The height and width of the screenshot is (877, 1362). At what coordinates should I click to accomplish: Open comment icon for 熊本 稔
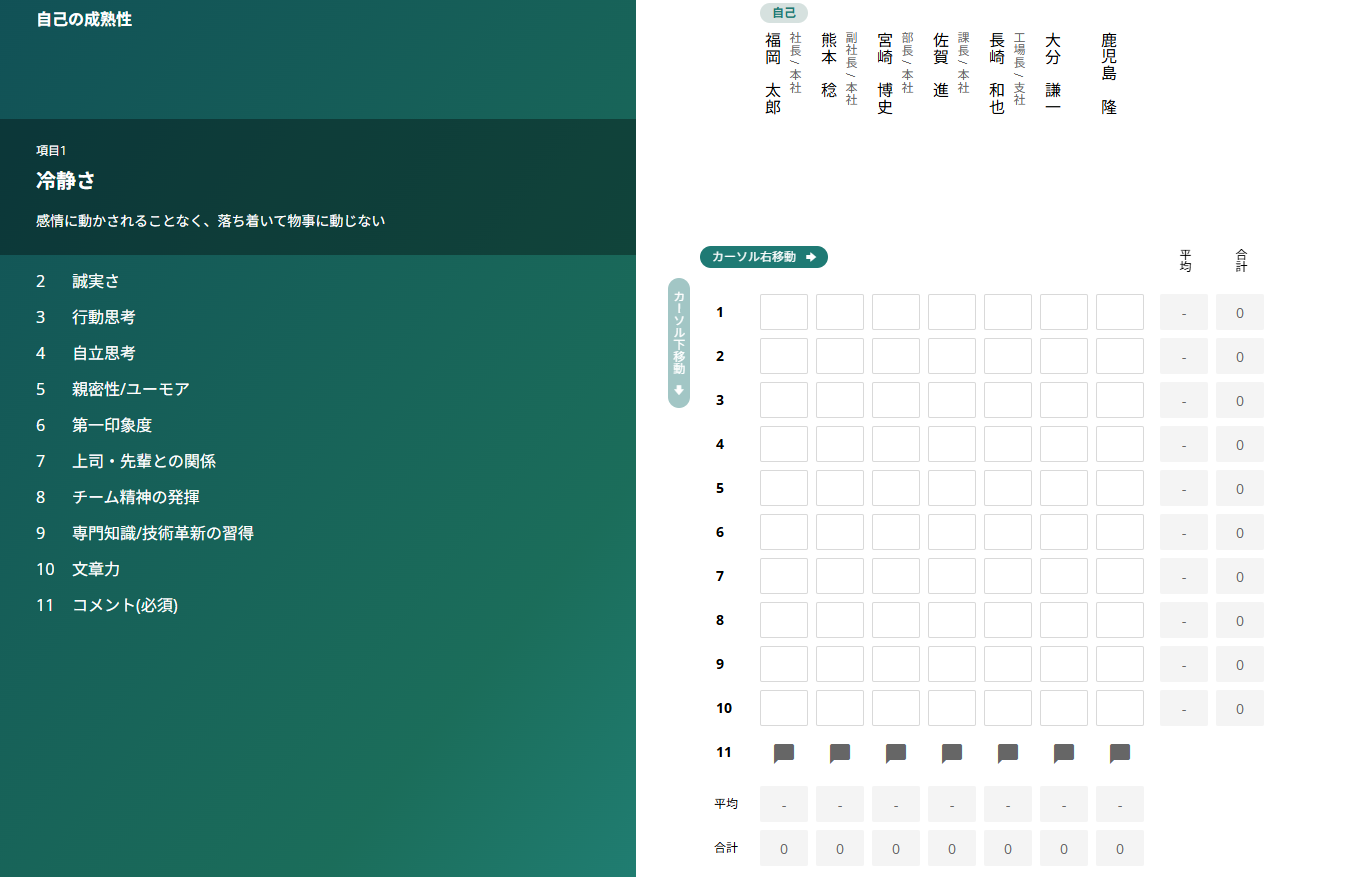pyautogui.click(x=840, y=753)
